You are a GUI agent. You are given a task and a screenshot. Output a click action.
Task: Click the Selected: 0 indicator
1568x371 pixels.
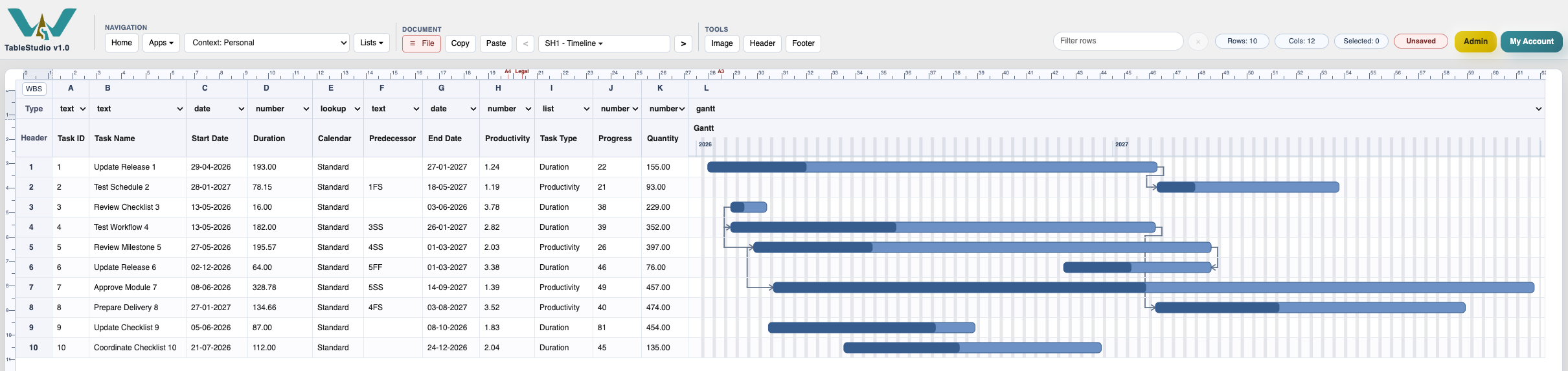point(1361,41)
